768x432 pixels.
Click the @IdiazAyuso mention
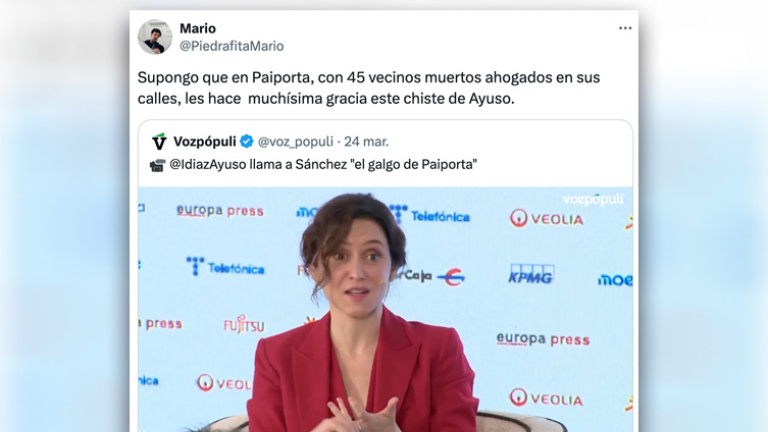pos(208,164)
